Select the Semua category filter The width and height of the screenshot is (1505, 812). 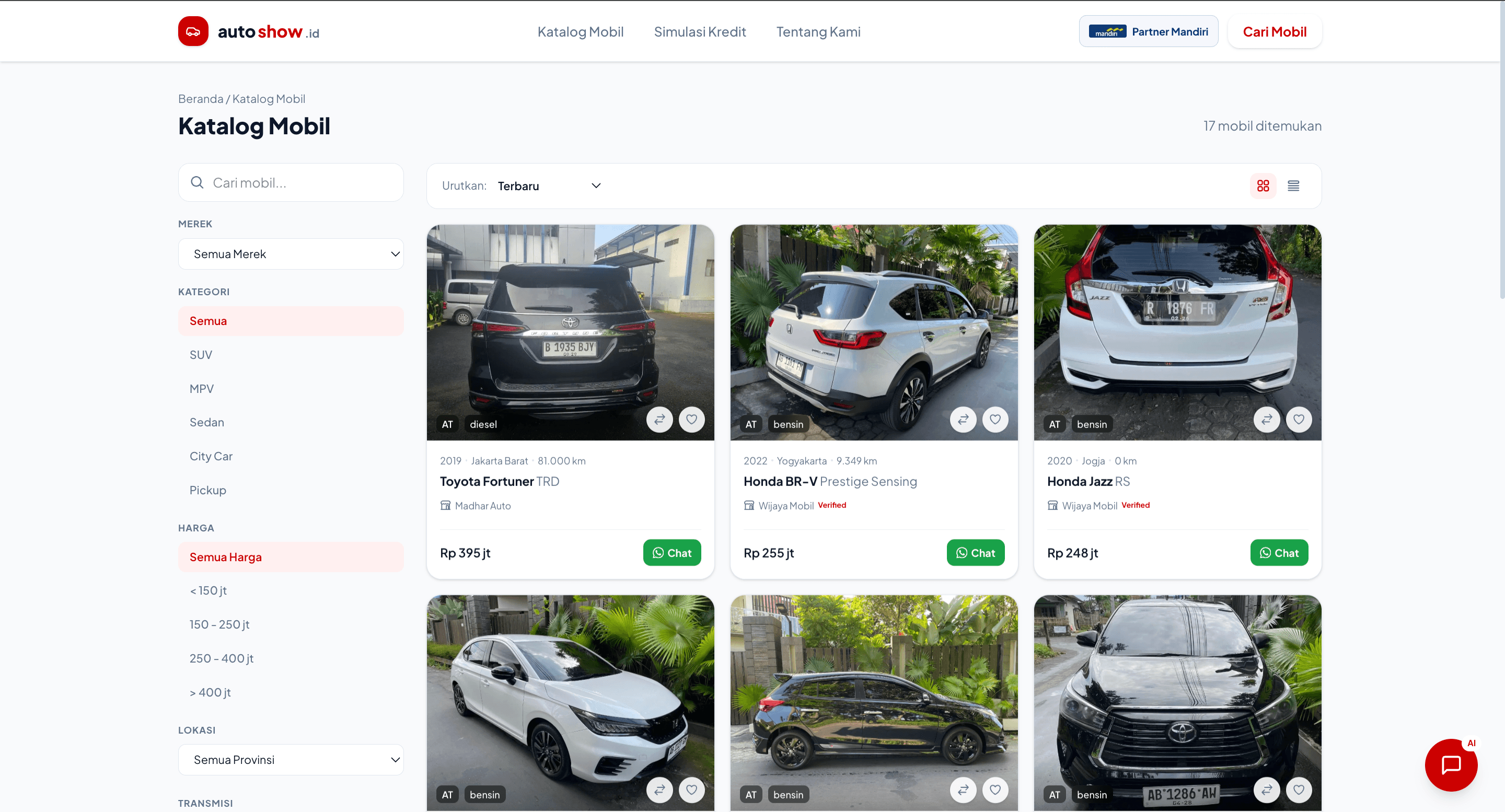point(291,321)
